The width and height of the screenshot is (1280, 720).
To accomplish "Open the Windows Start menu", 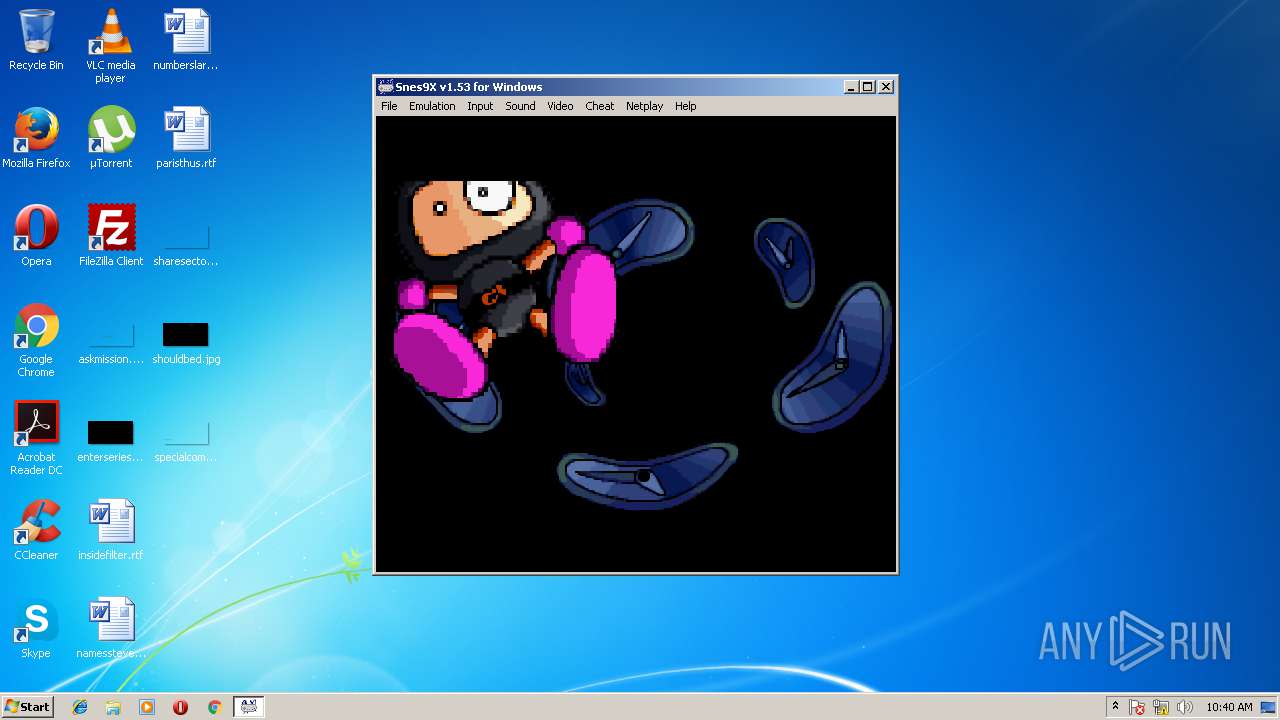I will tap(27, 706).
